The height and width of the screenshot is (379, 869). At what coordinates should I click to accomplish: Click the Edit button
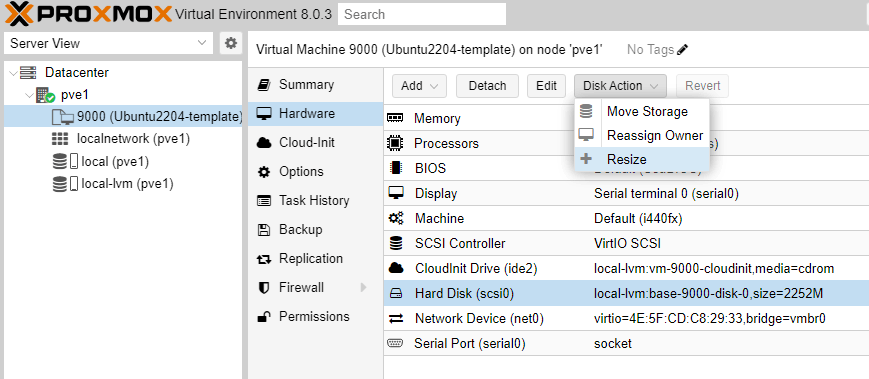(x=546, y=86)
